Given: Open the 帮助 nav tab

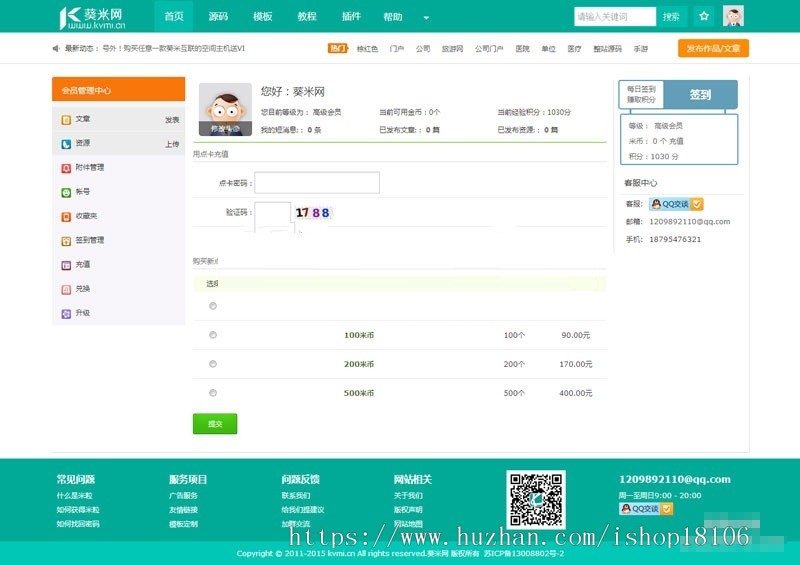Looking at the screenshot, I should click(x=393, y=16).
